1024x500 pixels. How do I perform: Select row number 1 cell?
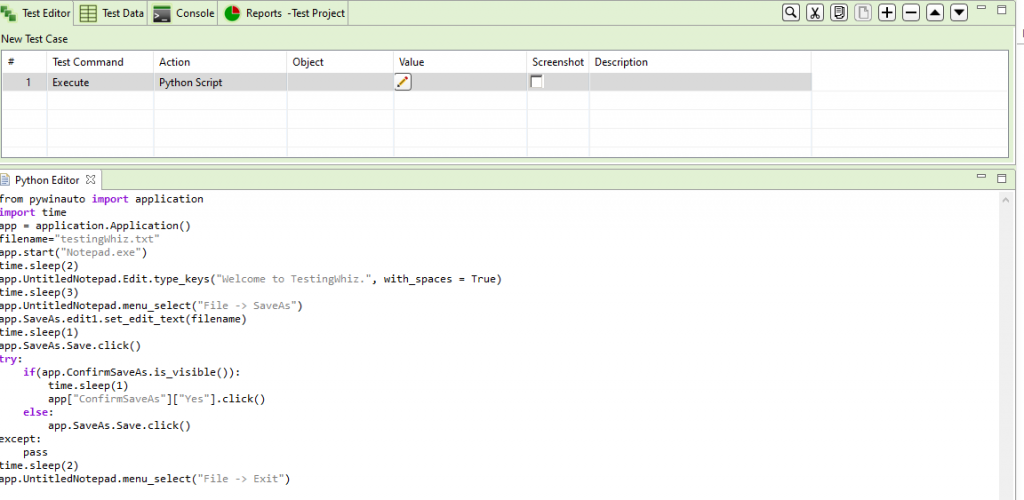(25, 82)
